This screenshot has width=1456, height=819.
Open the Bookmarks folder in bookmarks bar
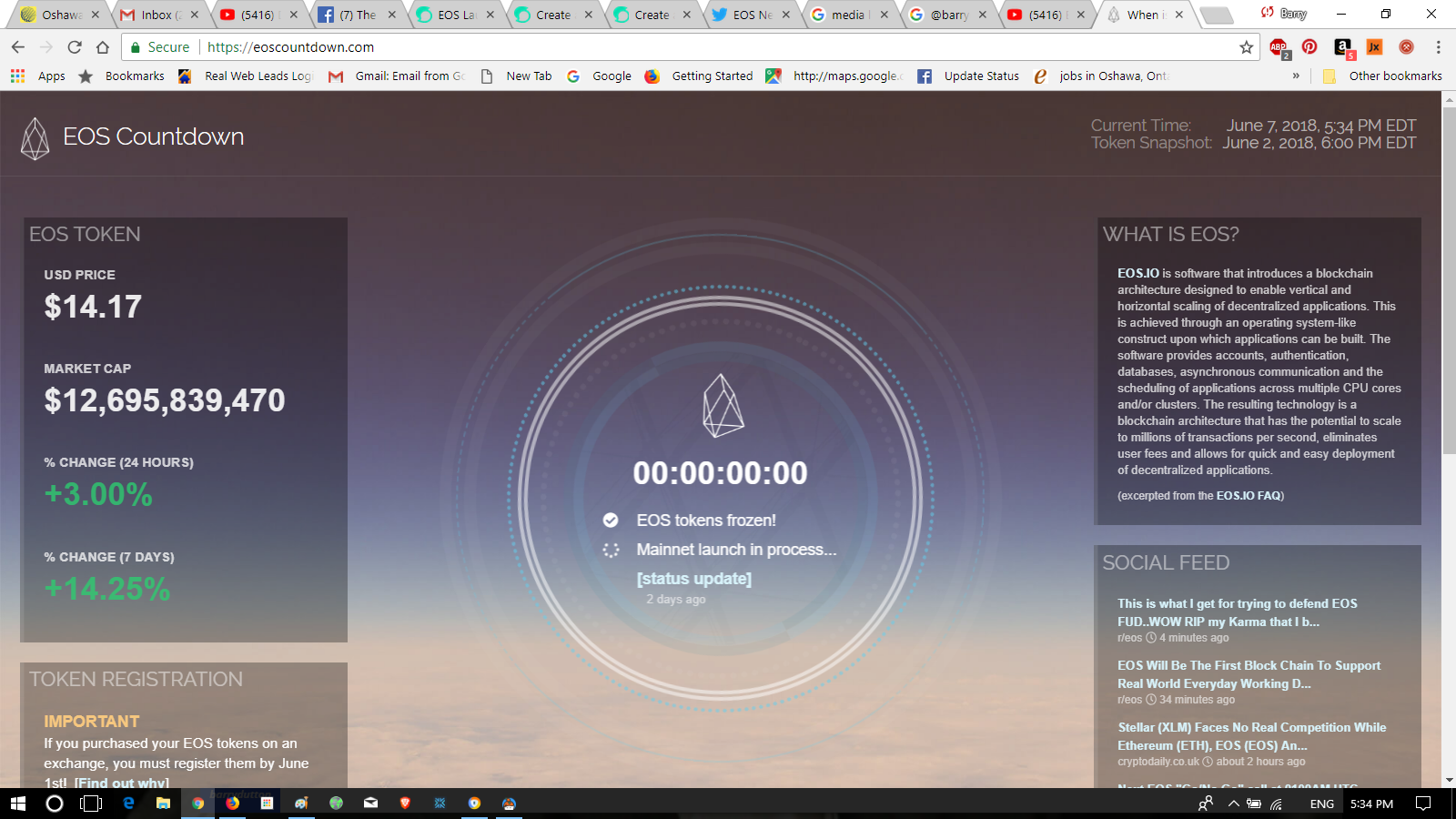pos(122,76)
